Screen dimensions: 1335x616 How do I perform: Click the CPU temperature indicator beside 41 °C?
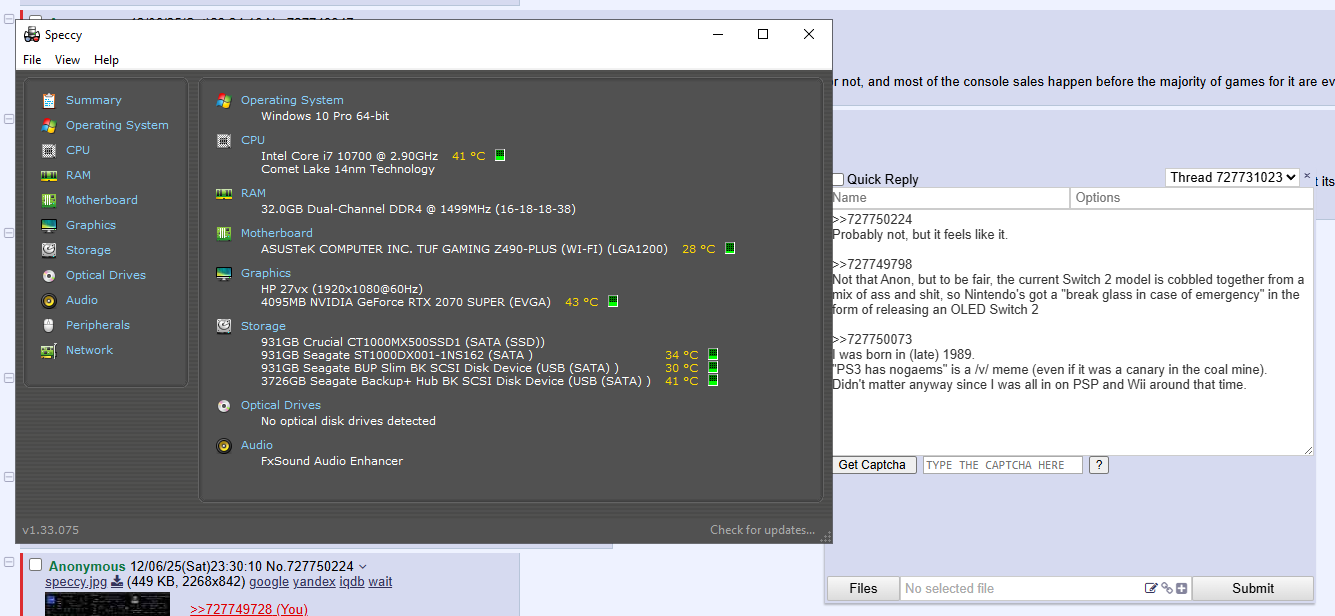click(500, 155)
